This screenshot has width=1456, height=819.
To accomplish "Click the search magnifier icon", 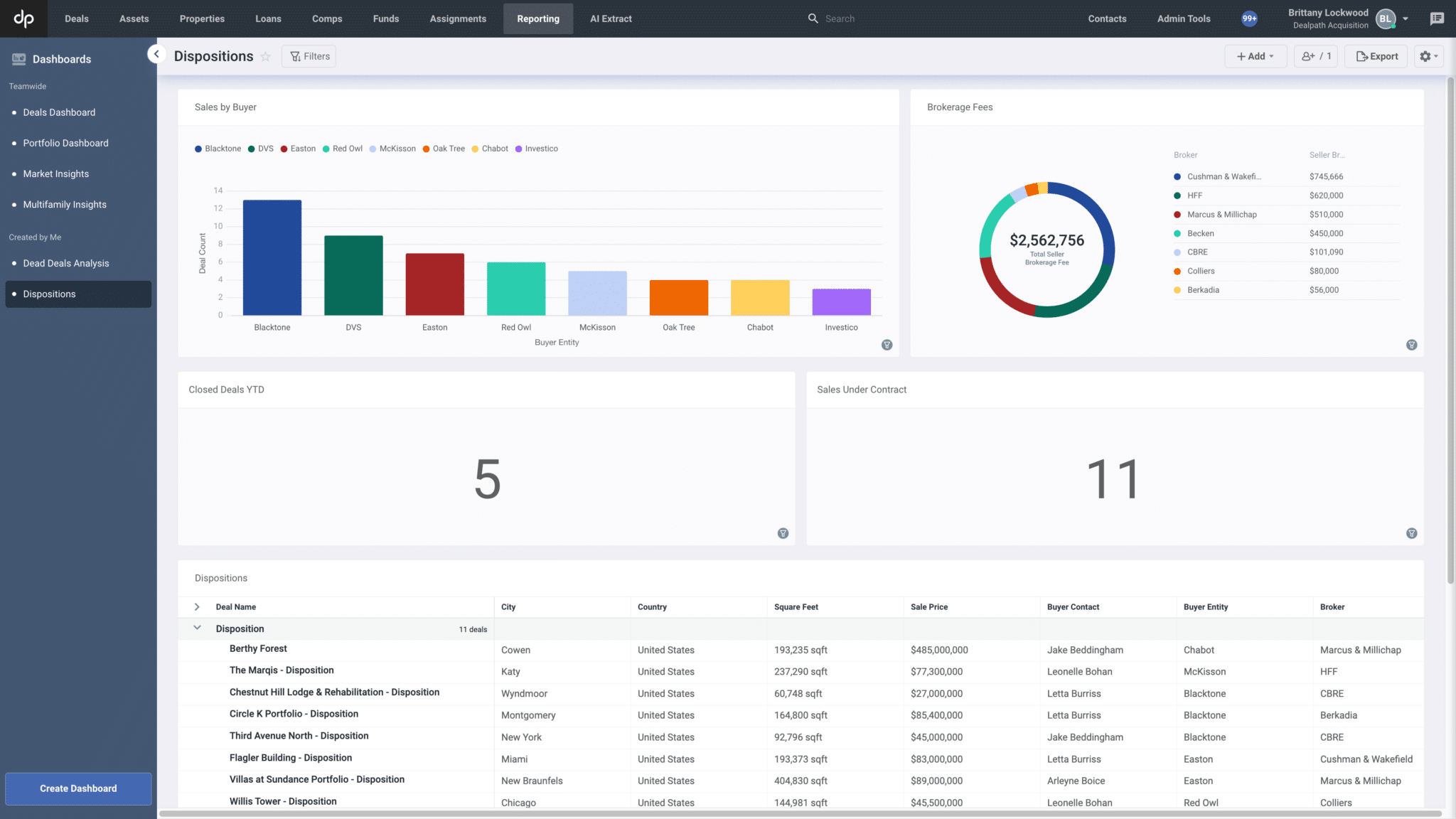I will pyautogui.click(x=813, y=18).
